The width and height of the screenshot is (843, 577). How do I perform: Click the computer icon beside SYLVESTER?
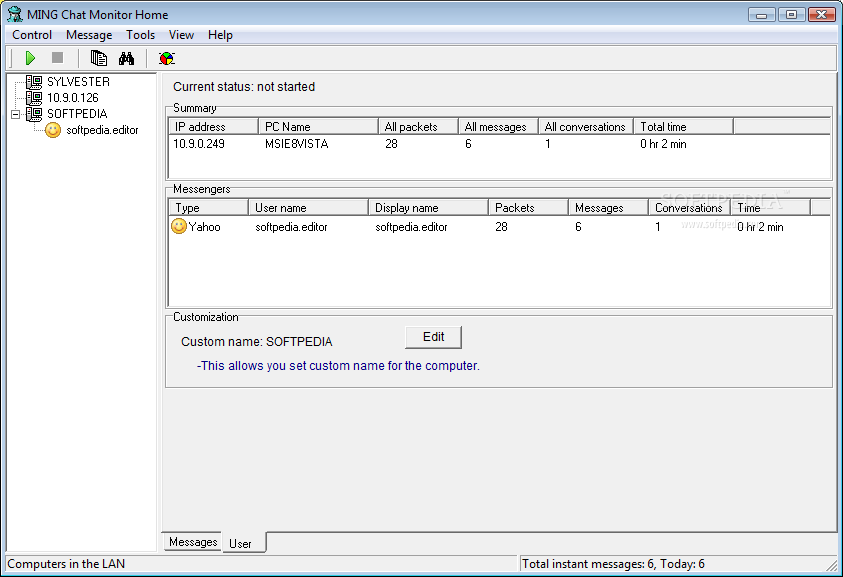point(34,82)
